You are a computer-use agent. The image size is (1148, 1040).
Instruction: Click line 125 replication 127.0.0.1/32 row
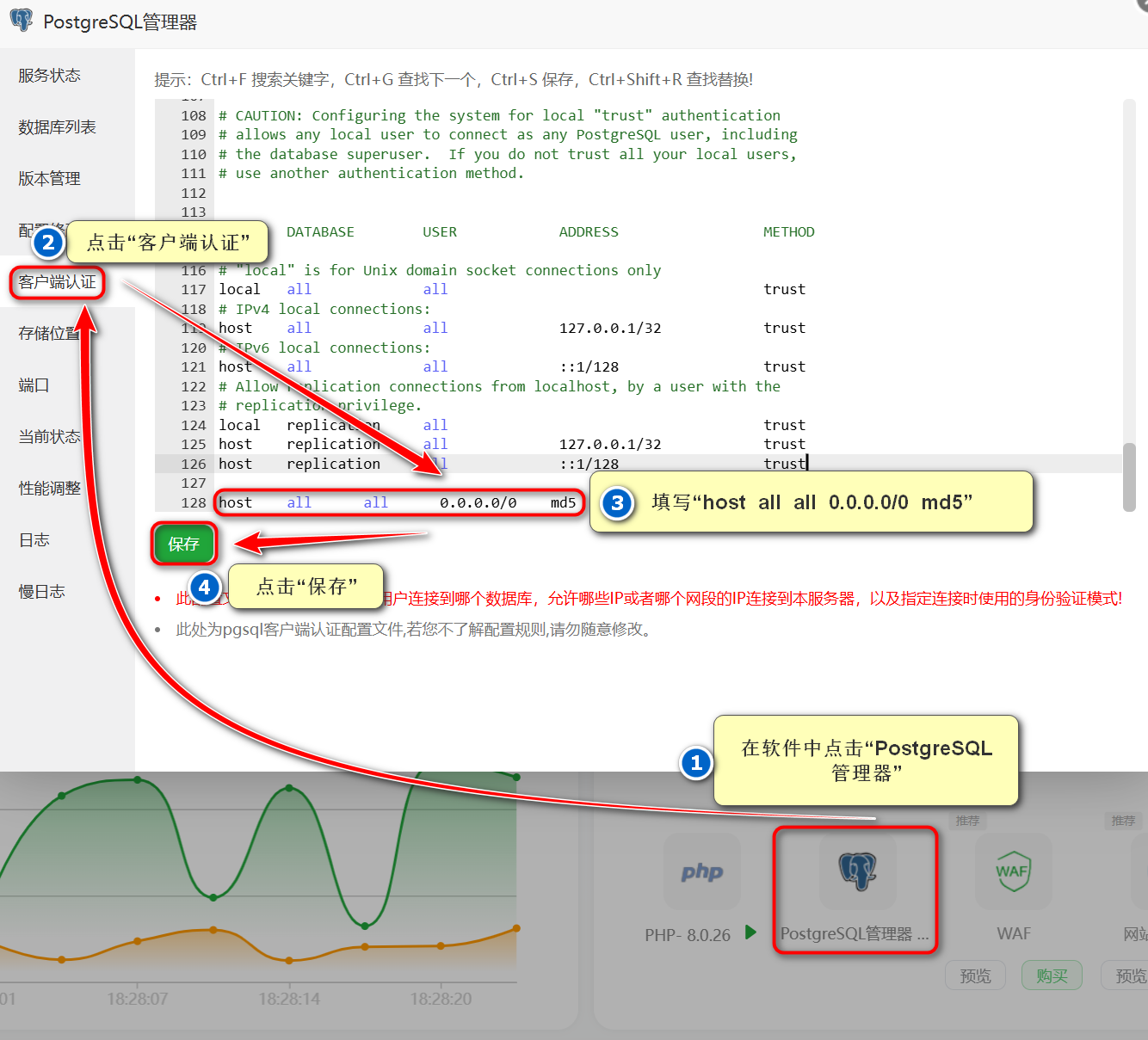tap(638, 444)
